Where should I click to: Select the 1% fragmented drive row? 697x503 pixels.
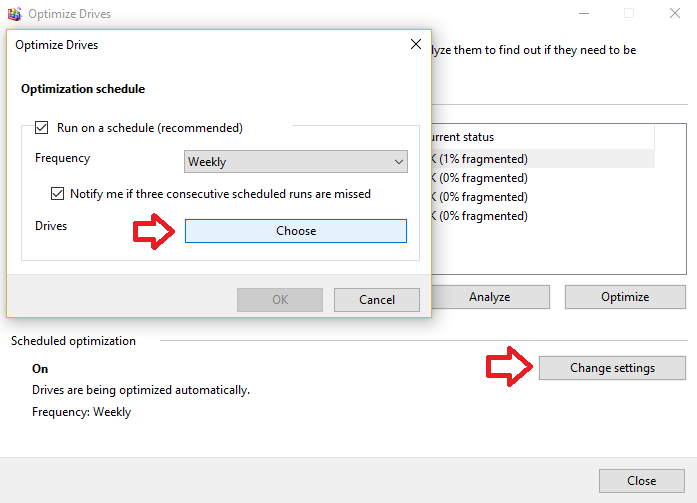click(543, 159)
